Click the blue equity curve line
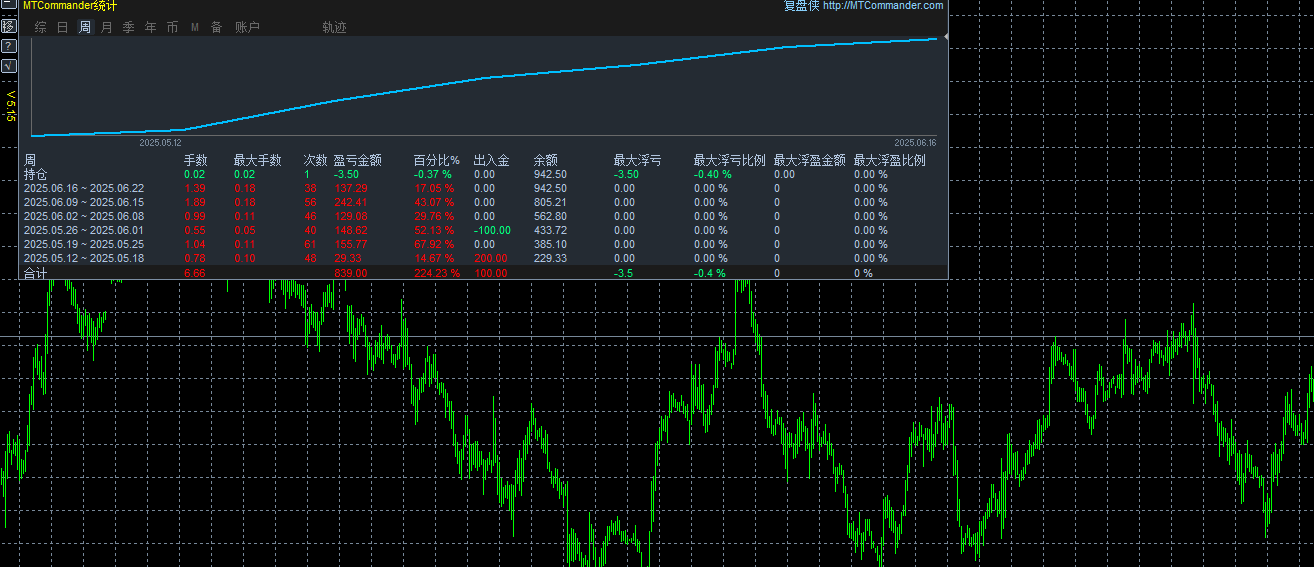This screenshot has height=567, width=1314. (x=486, y=78)
